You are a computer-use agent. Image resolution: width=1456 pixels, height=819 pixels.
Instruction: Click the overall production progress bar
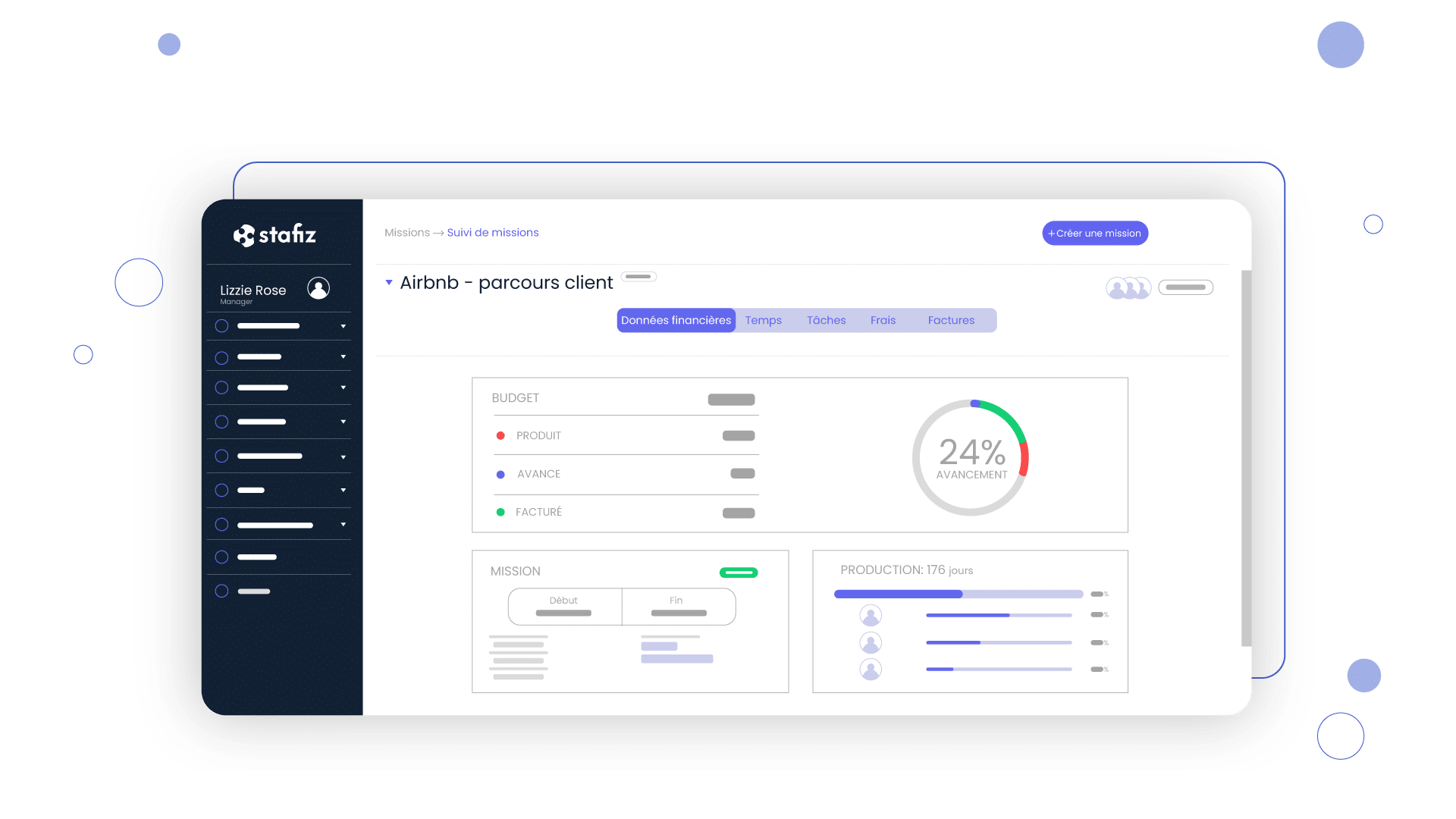959,595
